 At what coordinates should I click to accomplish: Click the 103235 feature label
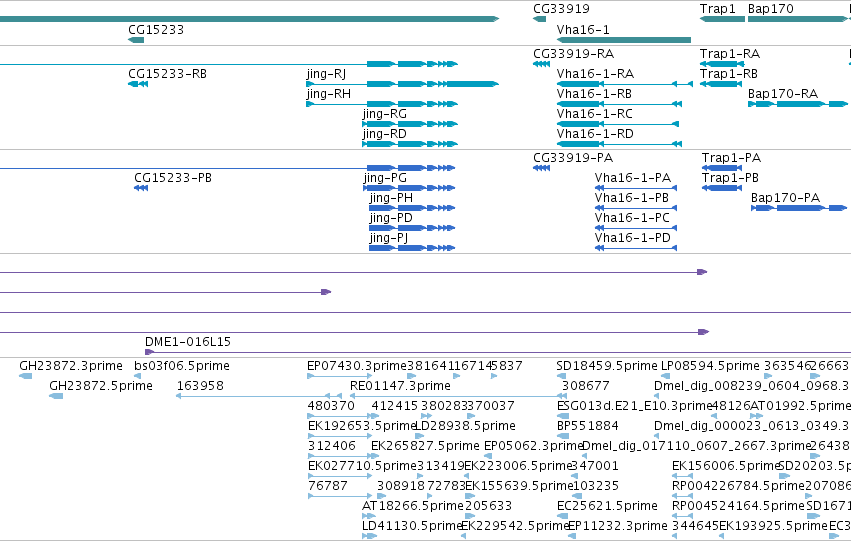(596, 486)
